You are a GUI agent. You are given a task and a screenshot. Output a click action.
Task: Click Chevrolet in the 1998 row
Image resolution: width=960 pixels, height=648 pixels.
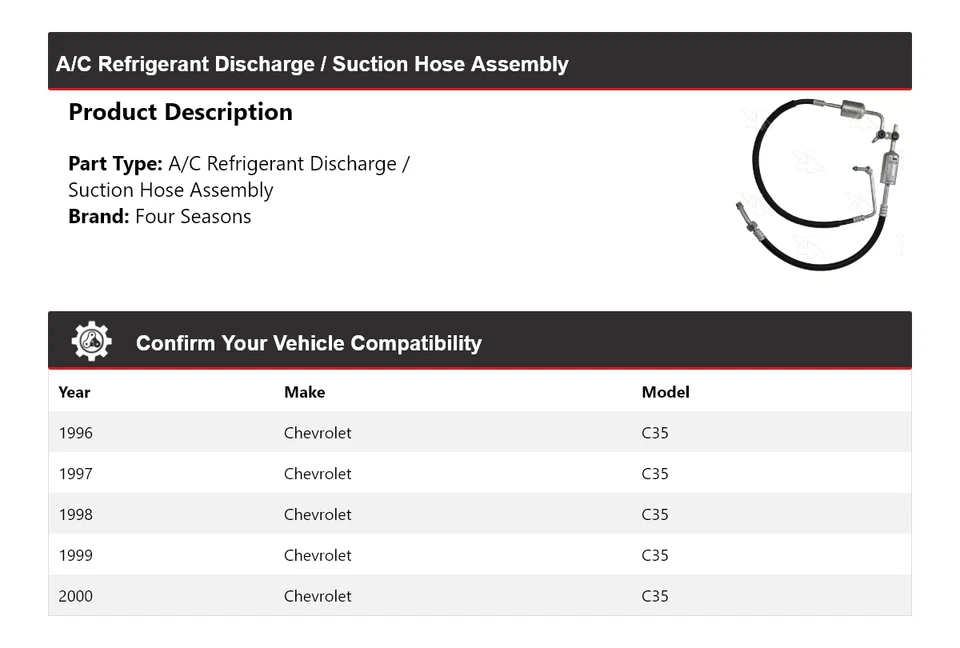pyautogui.click(x=317, y=515)
